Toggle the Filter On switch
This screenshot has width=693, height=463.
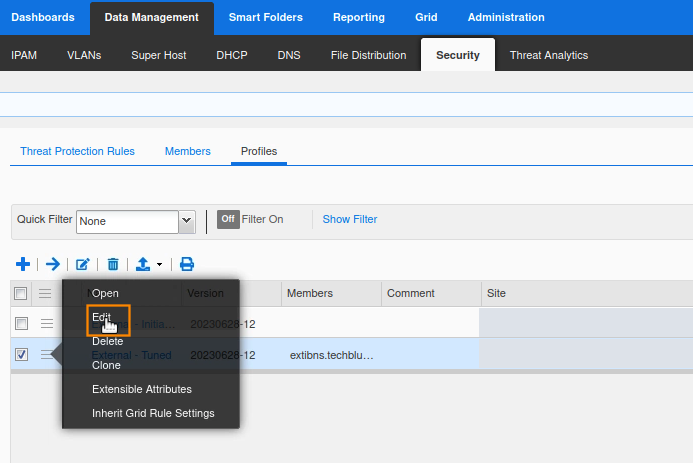228,219
